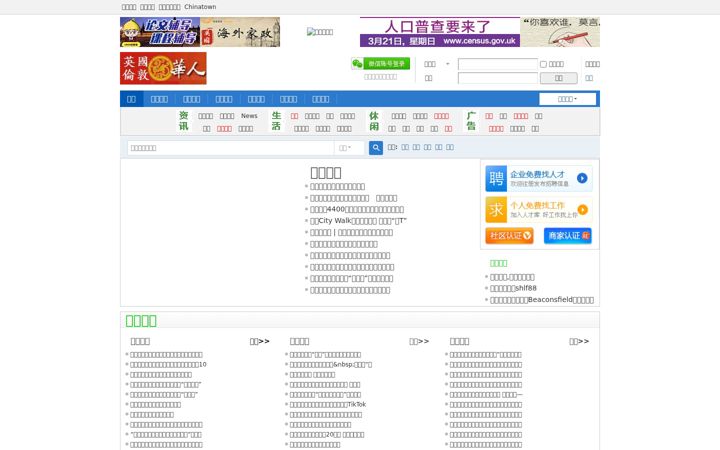Click the WeChat speech-bubble icon
This screenshot has height=450, width=720.
[357, 64]
